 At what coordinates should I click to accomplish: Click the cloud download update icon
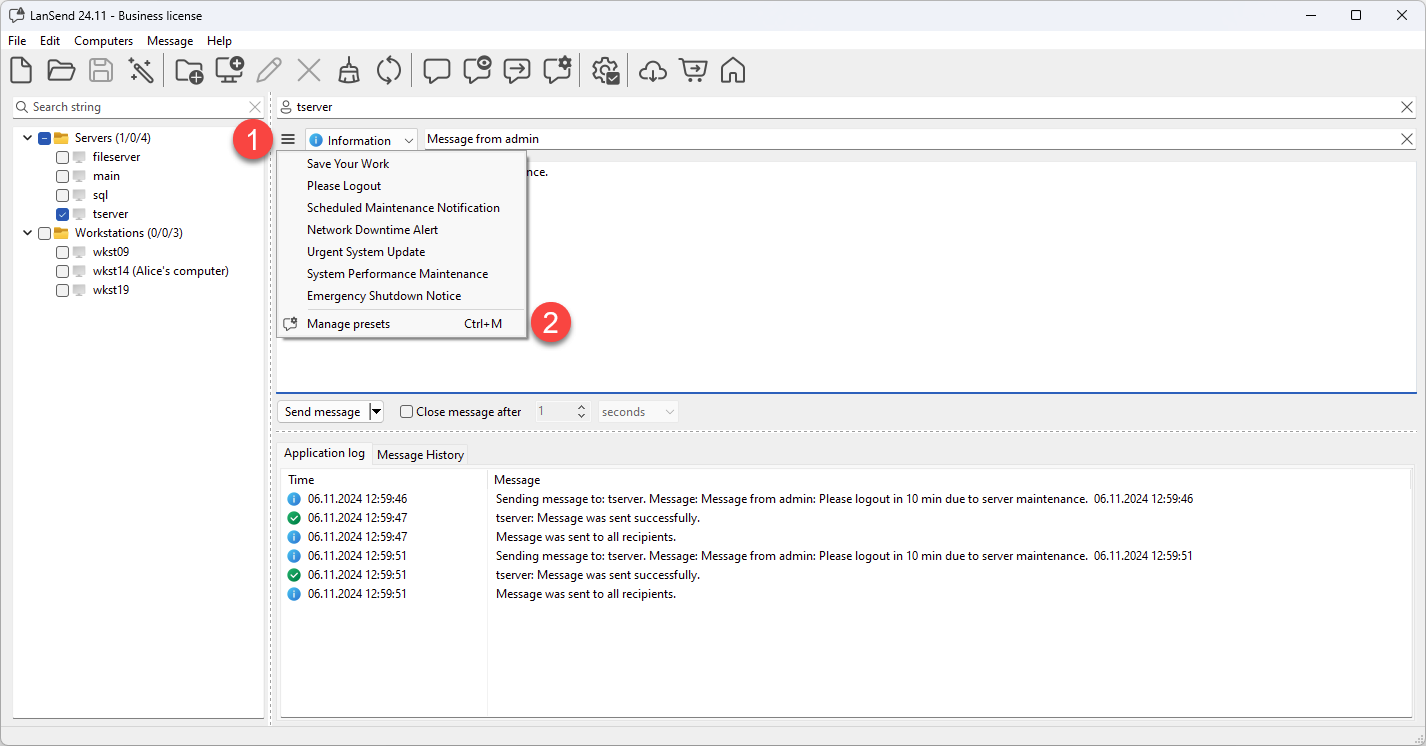pyautogui.click(x=652, y=71)
